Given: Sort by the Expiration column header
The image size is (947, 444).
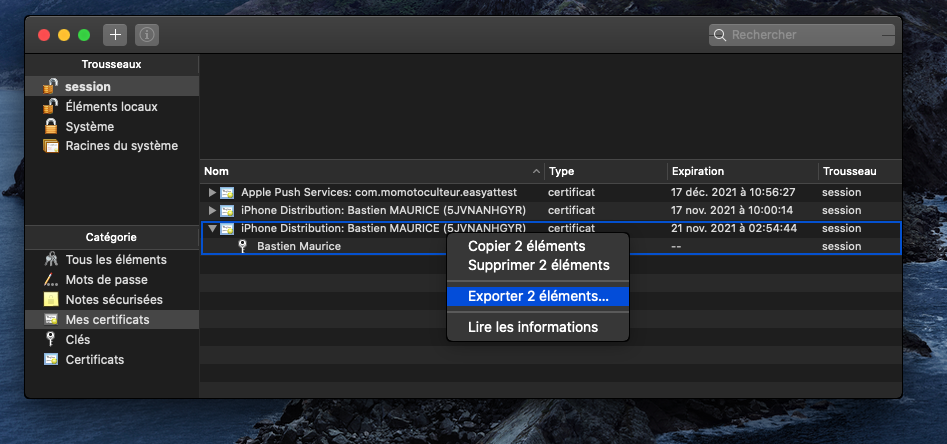Looking at the screenshot, I should 743,172.
